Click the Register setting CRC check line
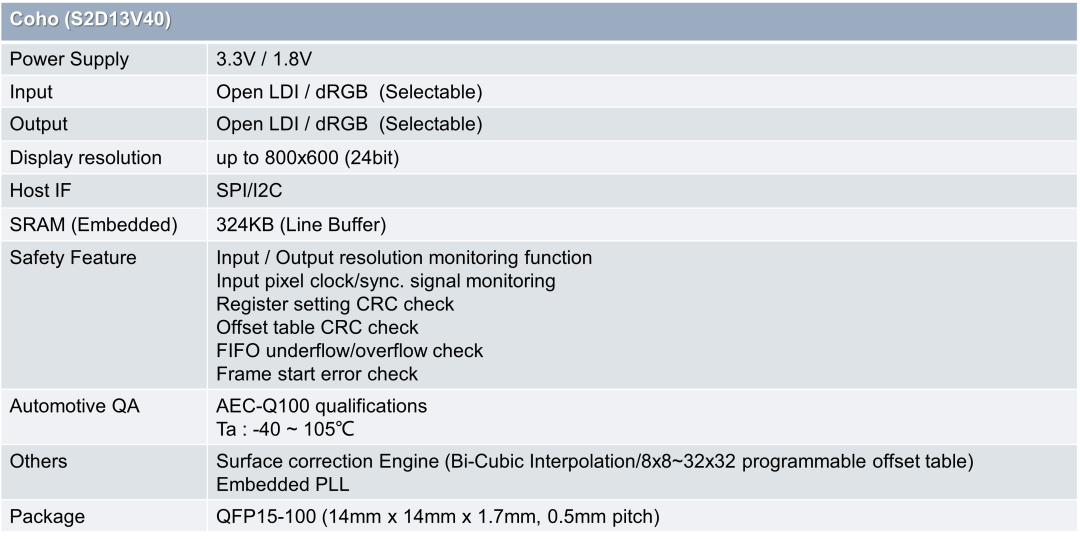Viewport: 1080px width, 539px height. [335, 304]
